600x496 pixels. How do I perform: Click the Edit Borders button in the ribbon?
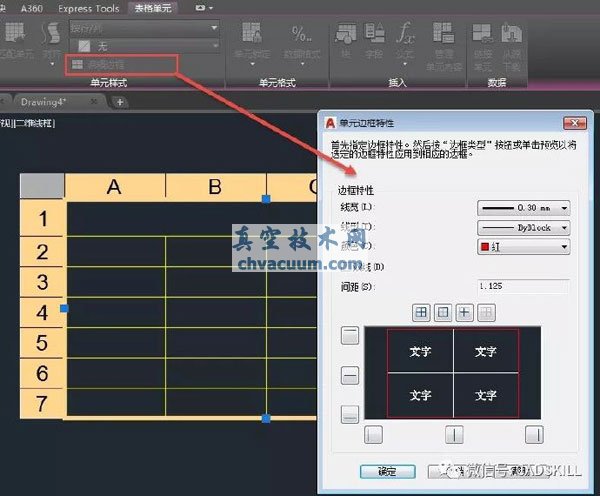click(121, 65)
